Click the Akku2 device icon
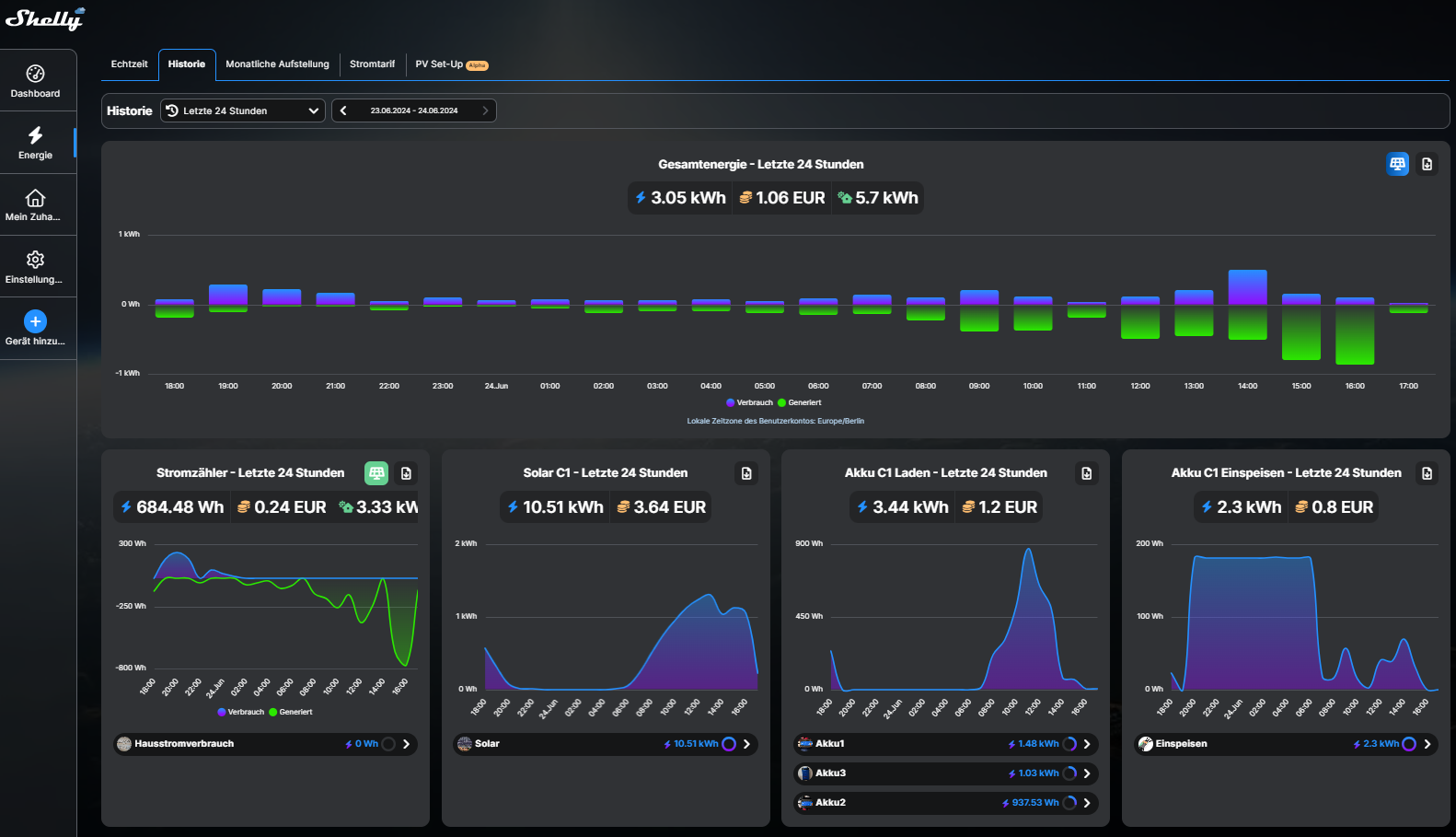Viewport: 1456px width, 837px height. (x=805, y=803)
